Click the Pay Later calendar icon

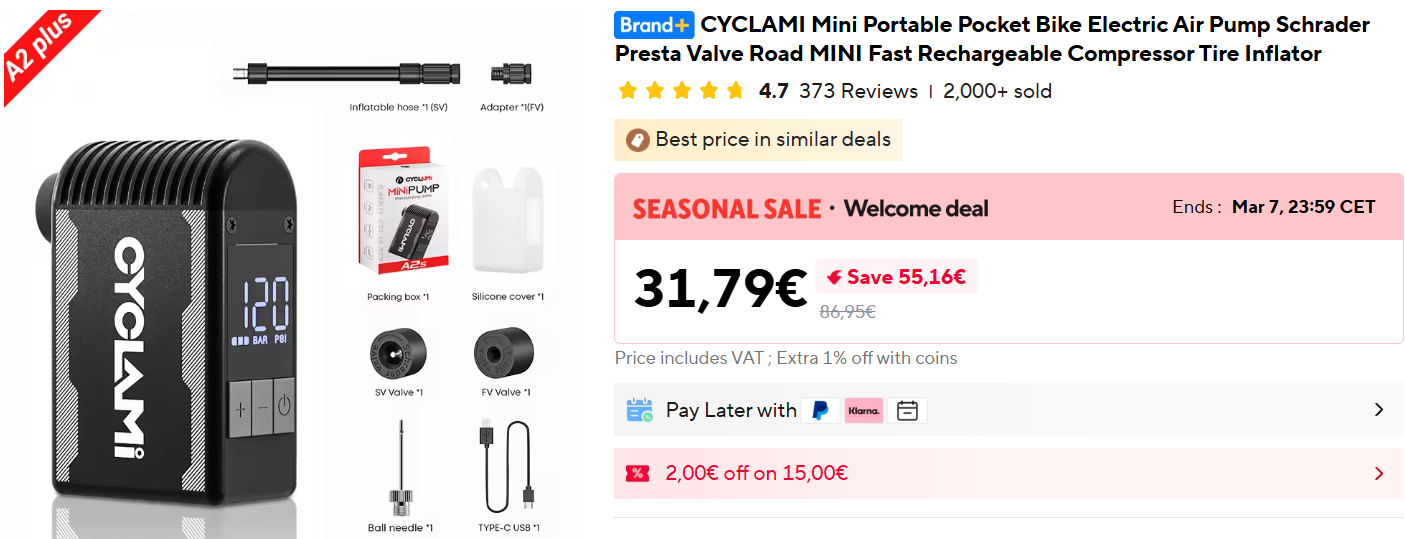639,410
